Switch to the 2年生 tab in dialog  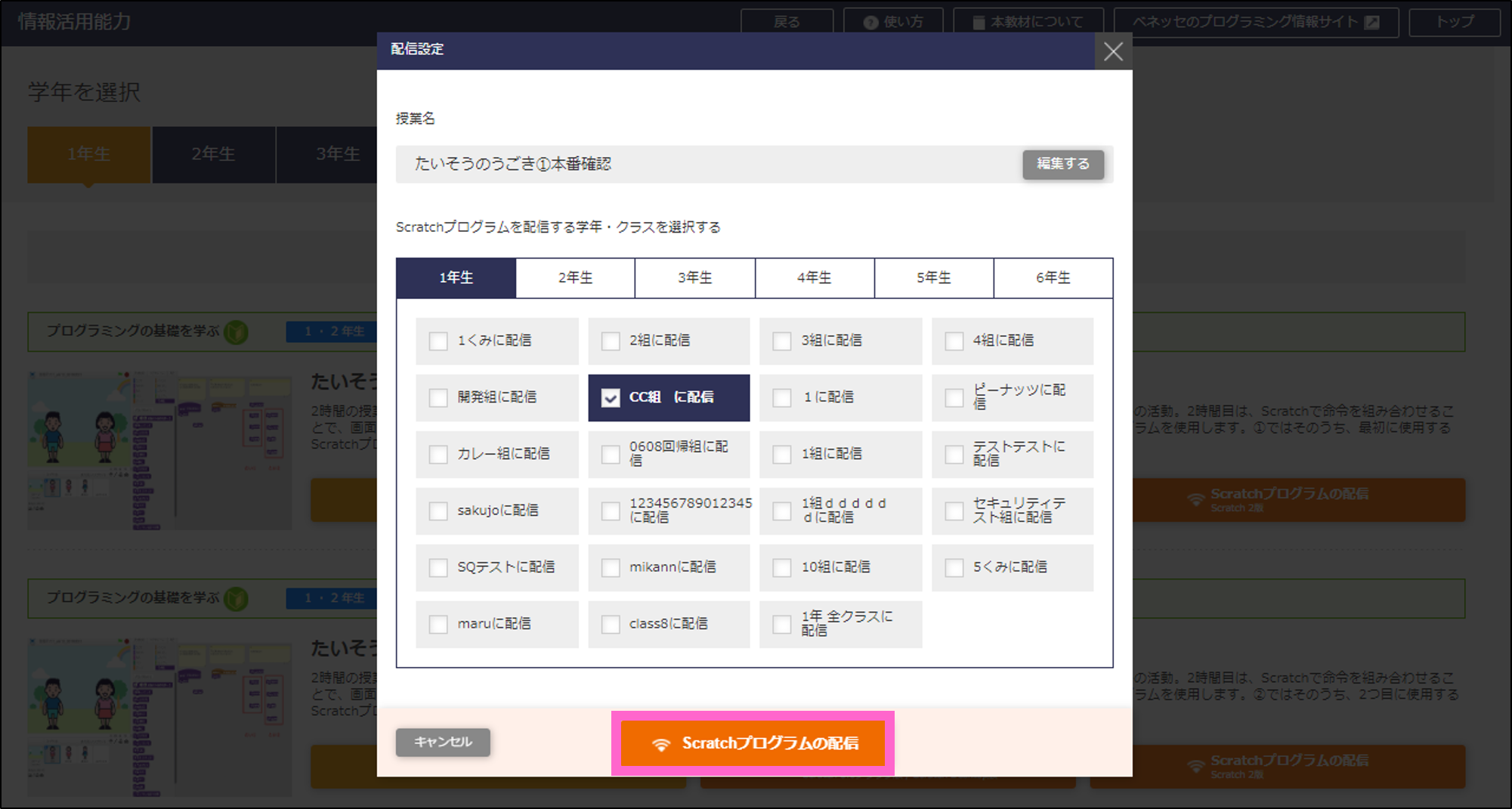pyautogui.click(x=575, y=278)
